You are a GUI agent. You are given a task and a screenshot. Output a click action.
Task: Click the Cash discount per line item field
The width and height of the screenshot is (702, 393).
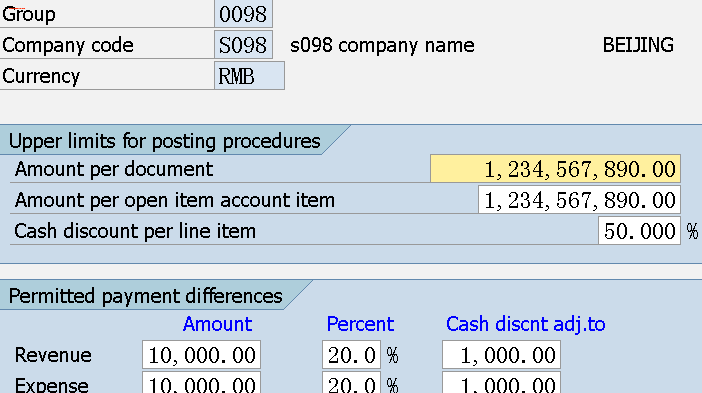click(639, 231)
